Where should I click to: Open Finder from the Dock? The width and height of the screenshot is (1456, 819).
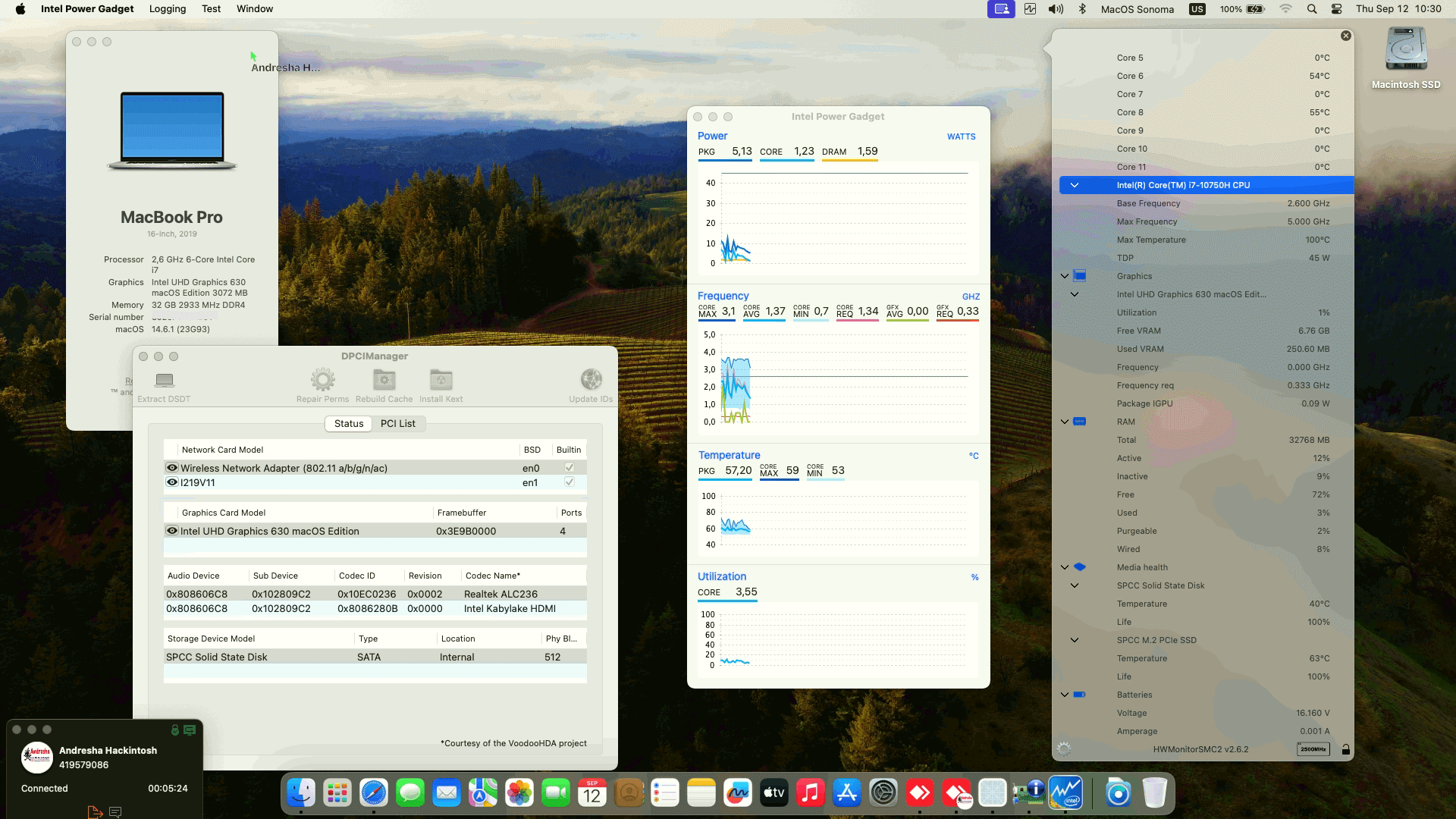click(301, 793)
